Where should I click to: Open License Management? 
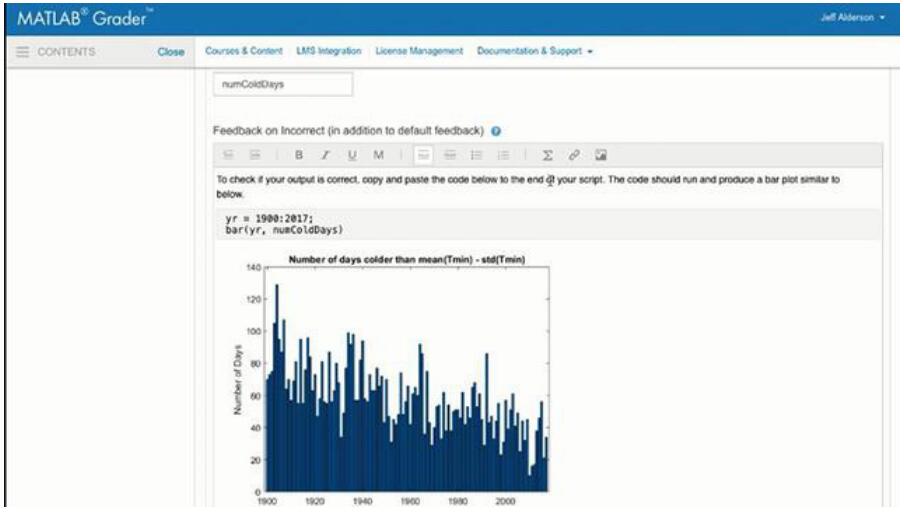(419, 51)
